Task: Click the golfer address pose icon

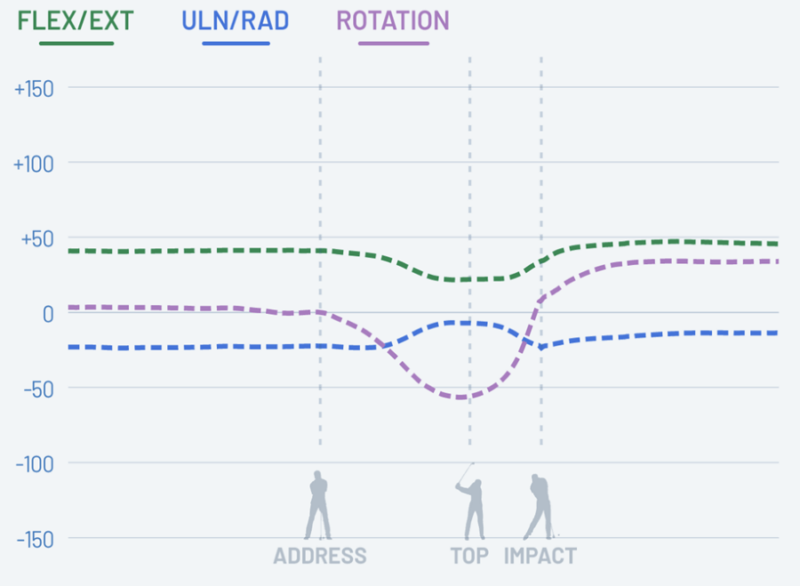Action: [x=319, y=506]
